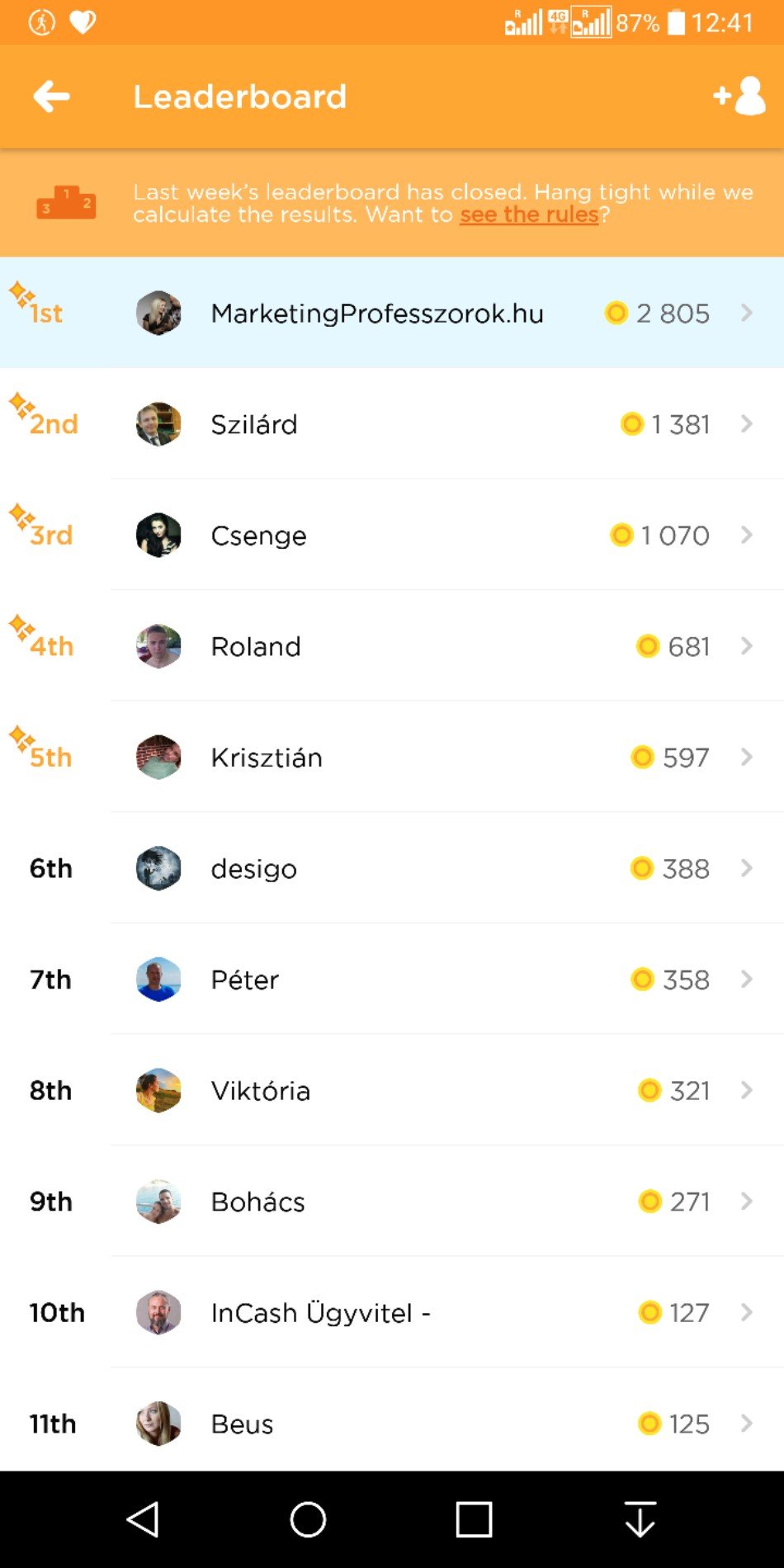Viewport: 784px width, 1568px height.
Task: Open Roland's profile picture
Action: (158, 646)
